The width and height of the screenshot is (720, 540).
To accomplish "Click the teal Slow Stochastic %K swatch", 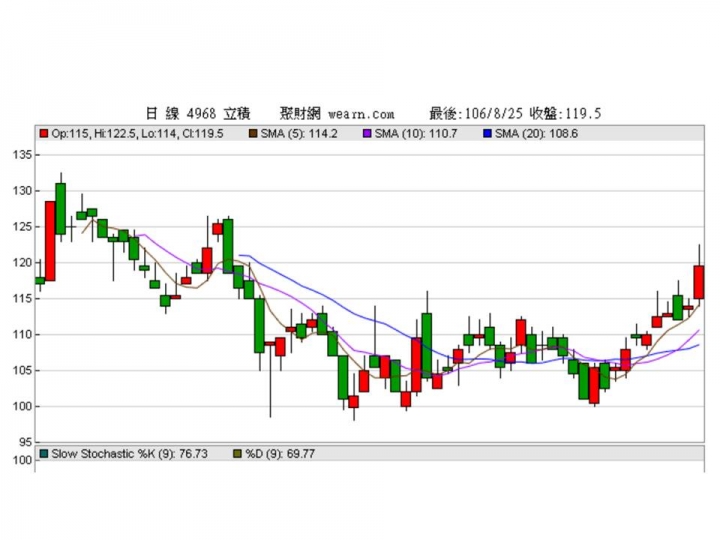I will 44,454.
